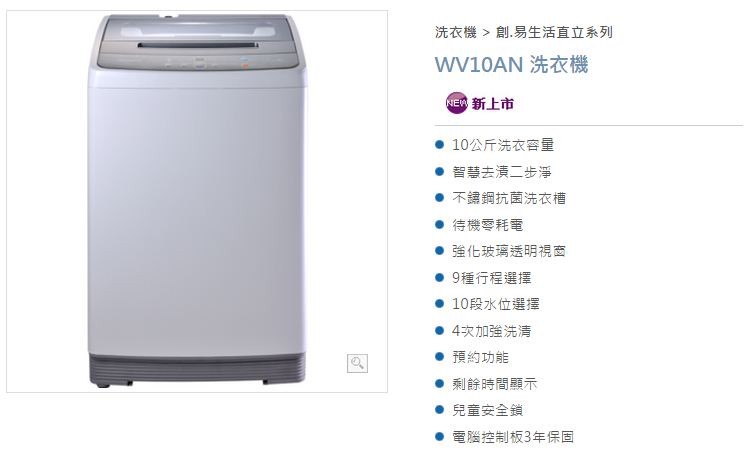Click the control panel on washer image
The height and width of the screenshot is (457, 752).
point(197,61)
